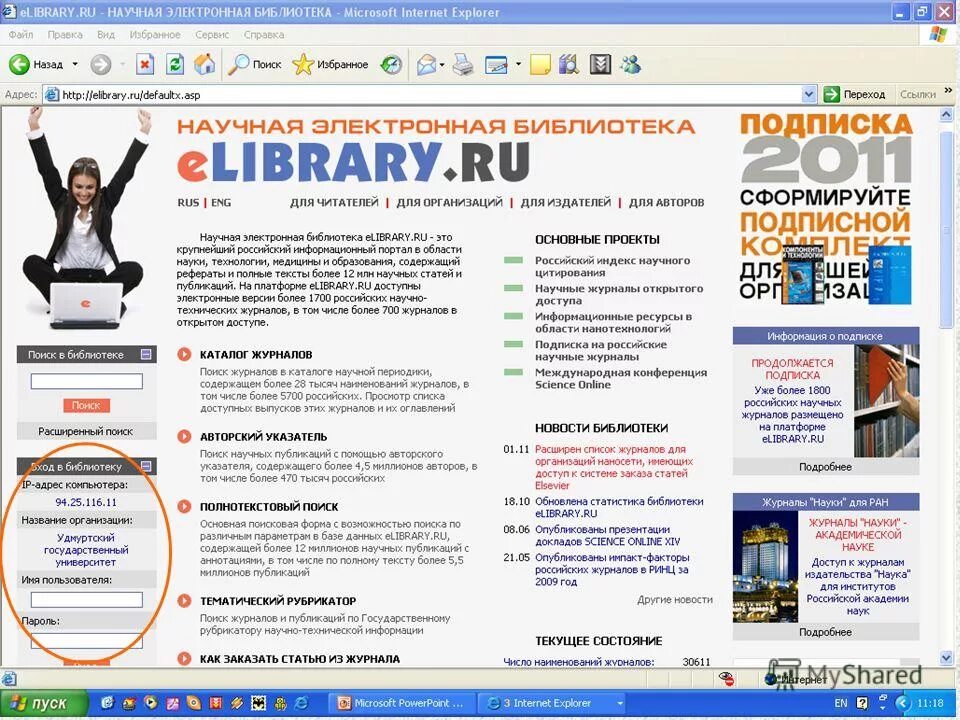This screenshot has height=720, width=960.
Task: Click the Mail envelope toolbar icon
Action: 427,64
